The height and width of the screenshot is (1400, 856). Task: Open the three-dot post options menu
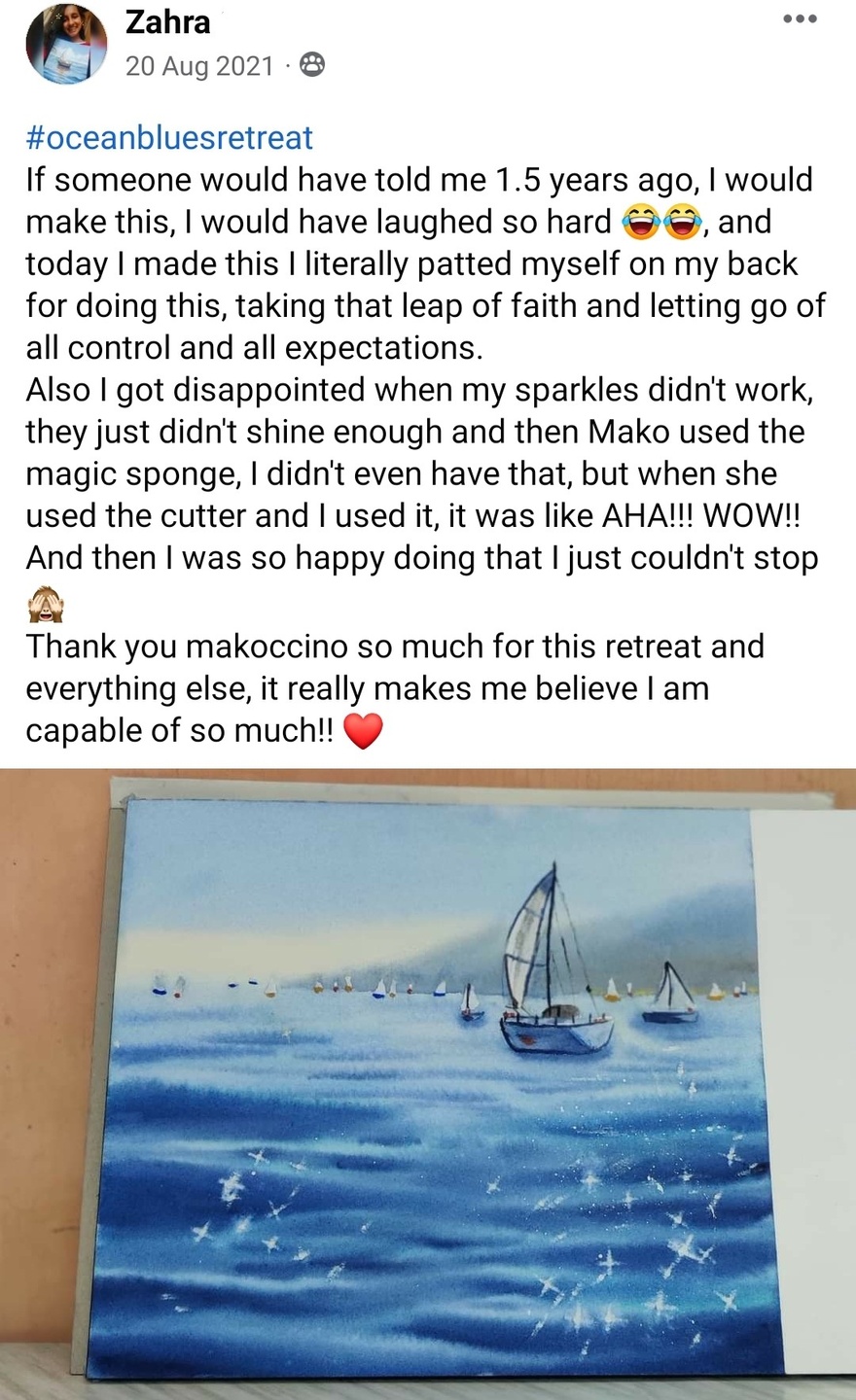click(800, 18)
